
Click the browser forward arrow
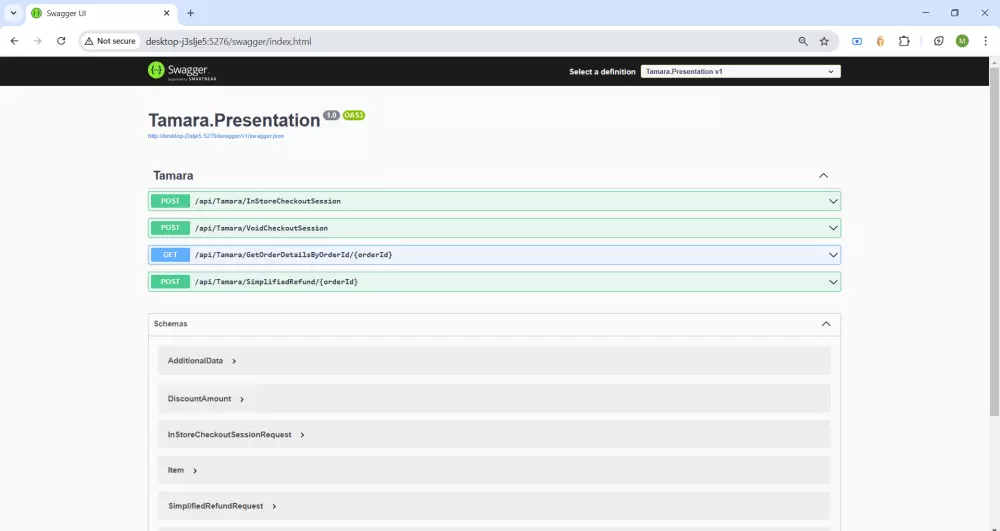[x=38, y=41]
